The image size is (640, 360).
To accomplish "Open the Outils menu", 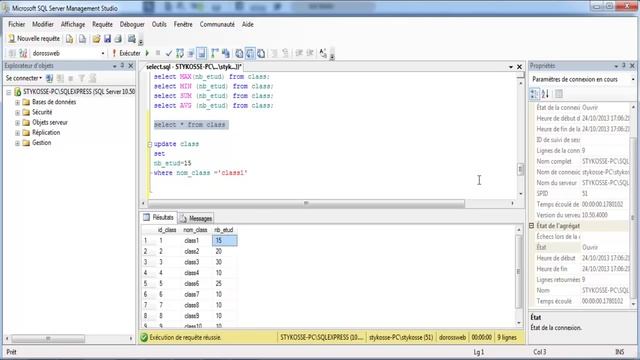I will pos(159,24).
